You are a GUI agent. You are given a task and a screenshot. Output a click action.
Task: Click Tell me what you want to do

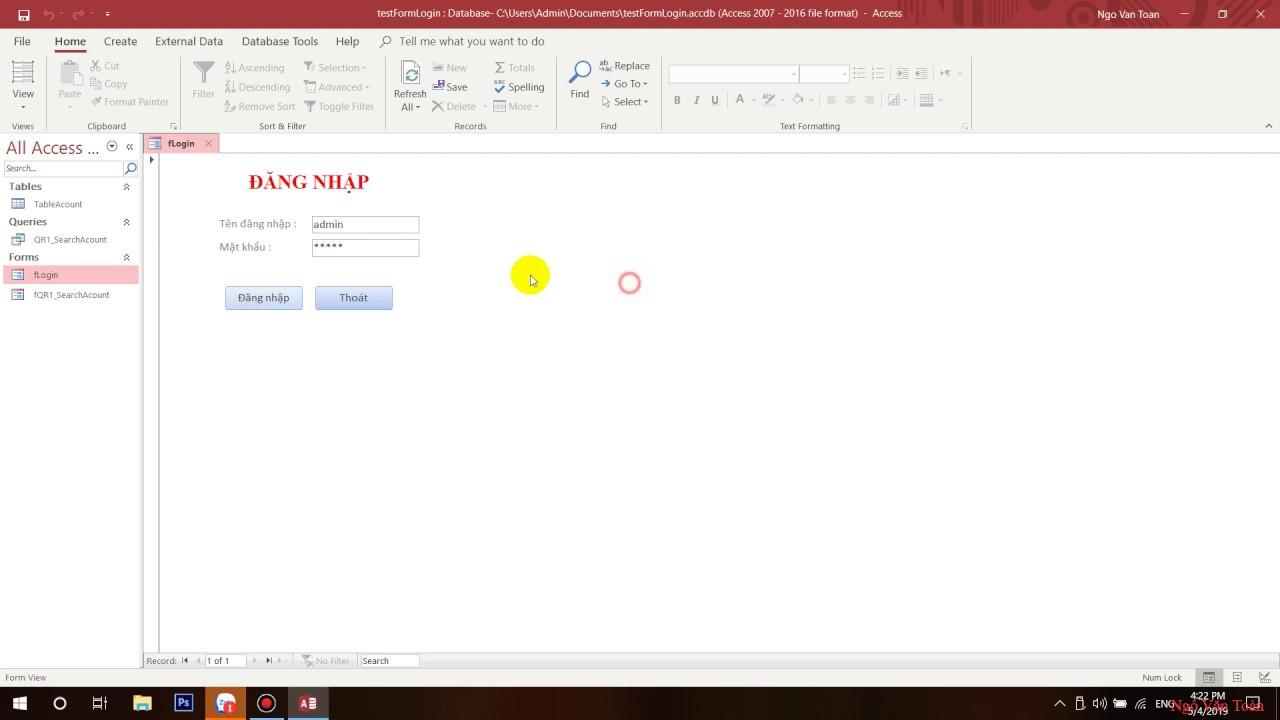click(x=471, y=42)
